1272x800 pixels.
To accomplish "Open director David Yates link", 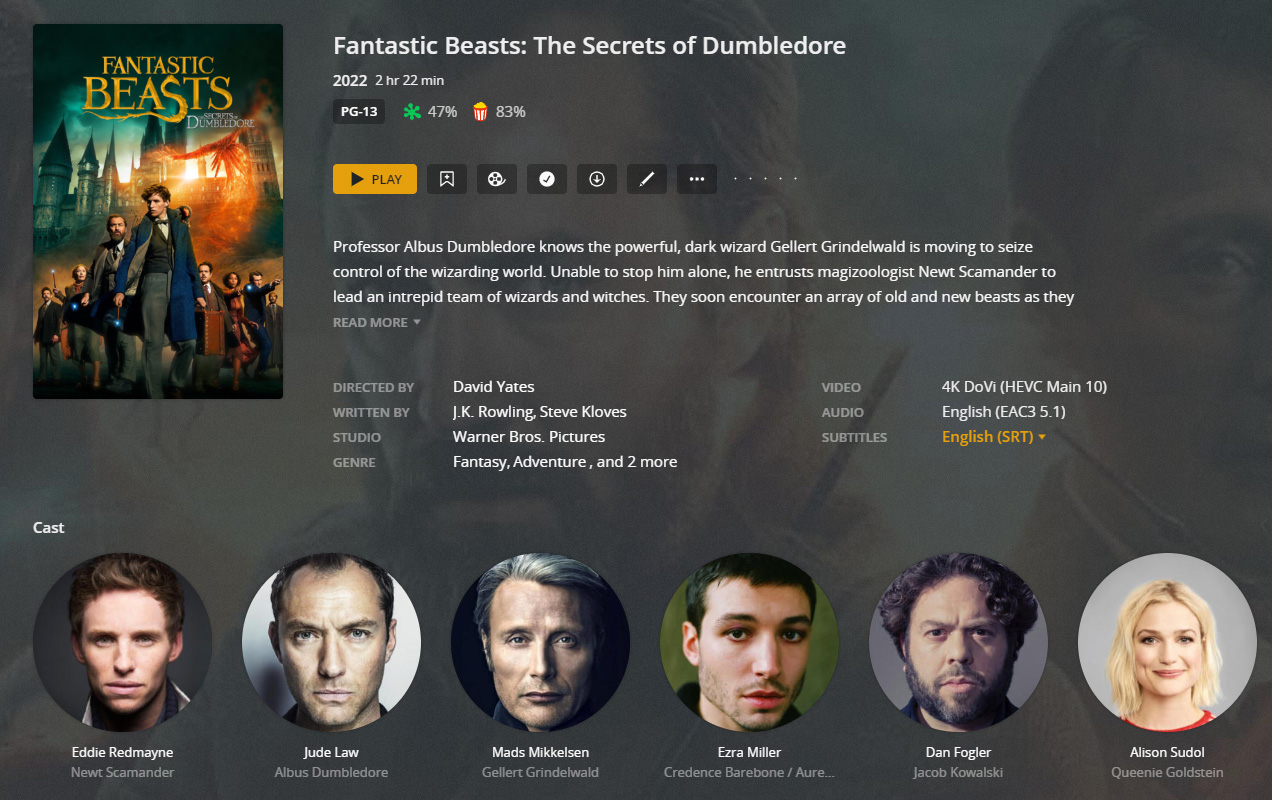I will tap(494, 387).
